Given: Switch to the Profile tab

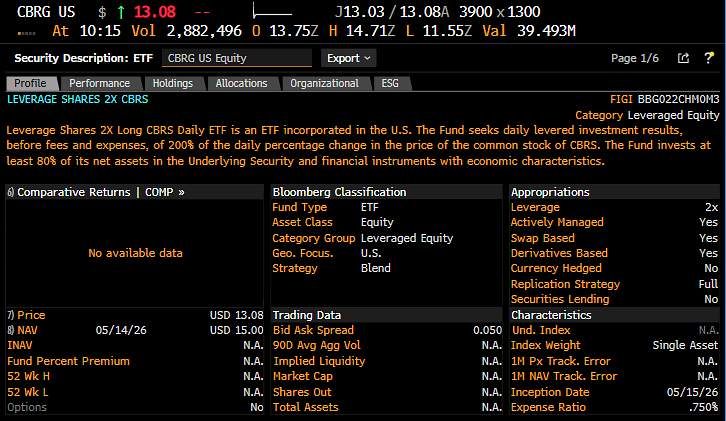Looking at the screenshot, I should point(31,83).
